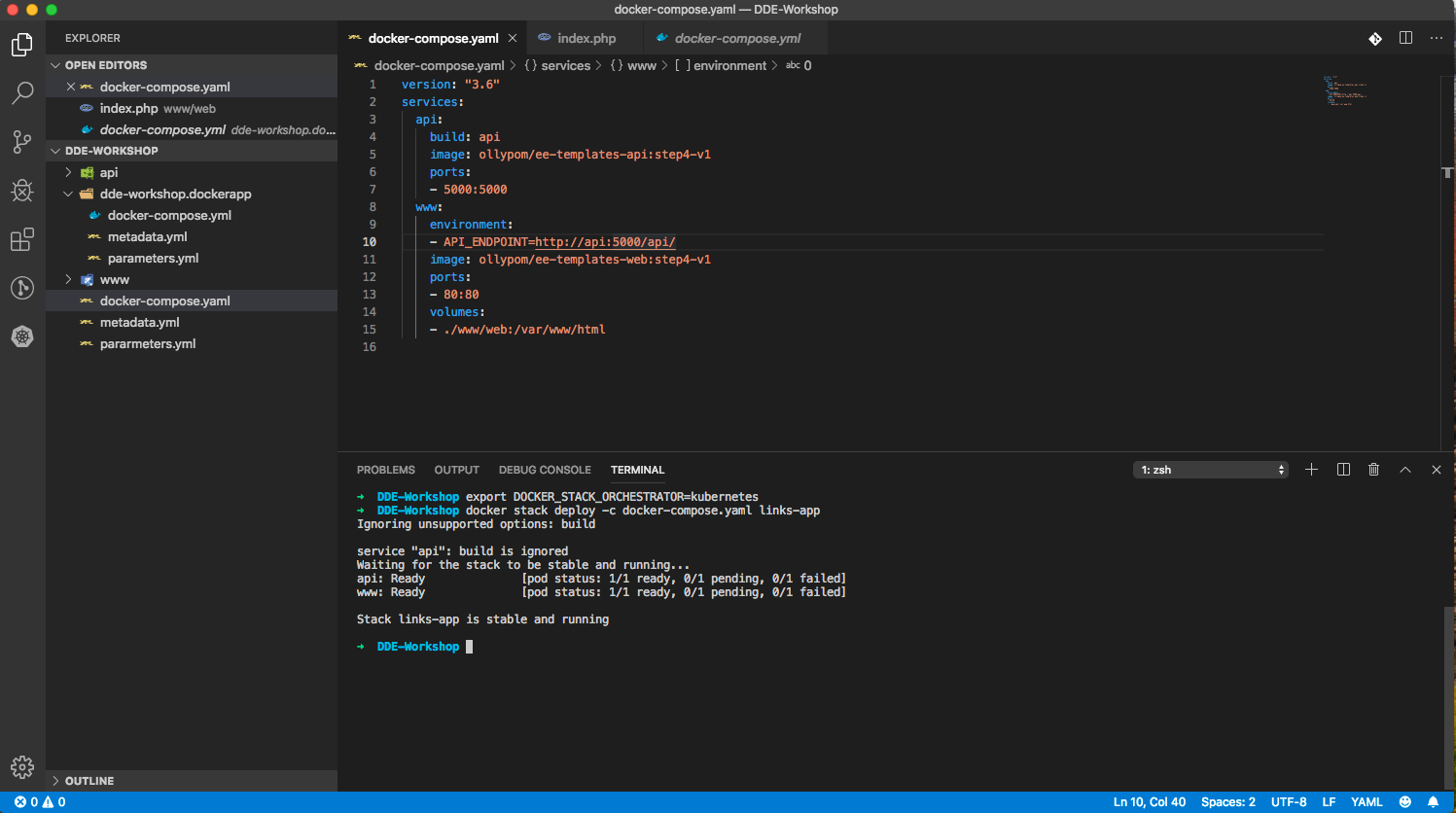Click the editor vertical scrollbar
The image size is (1456, 813).
tap(1447, 263)
